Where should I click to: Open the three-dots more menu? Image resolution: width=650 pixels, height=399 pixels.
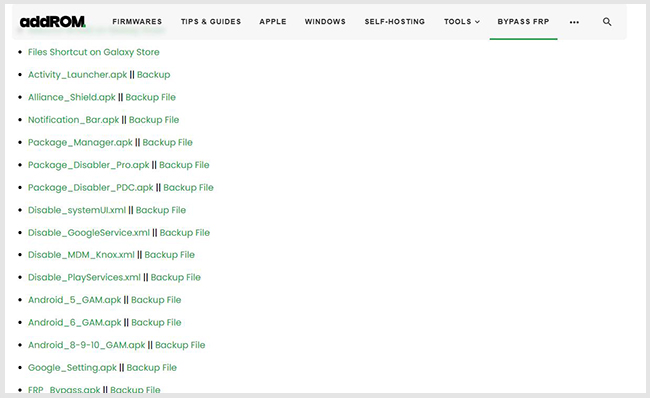(574, 22)
